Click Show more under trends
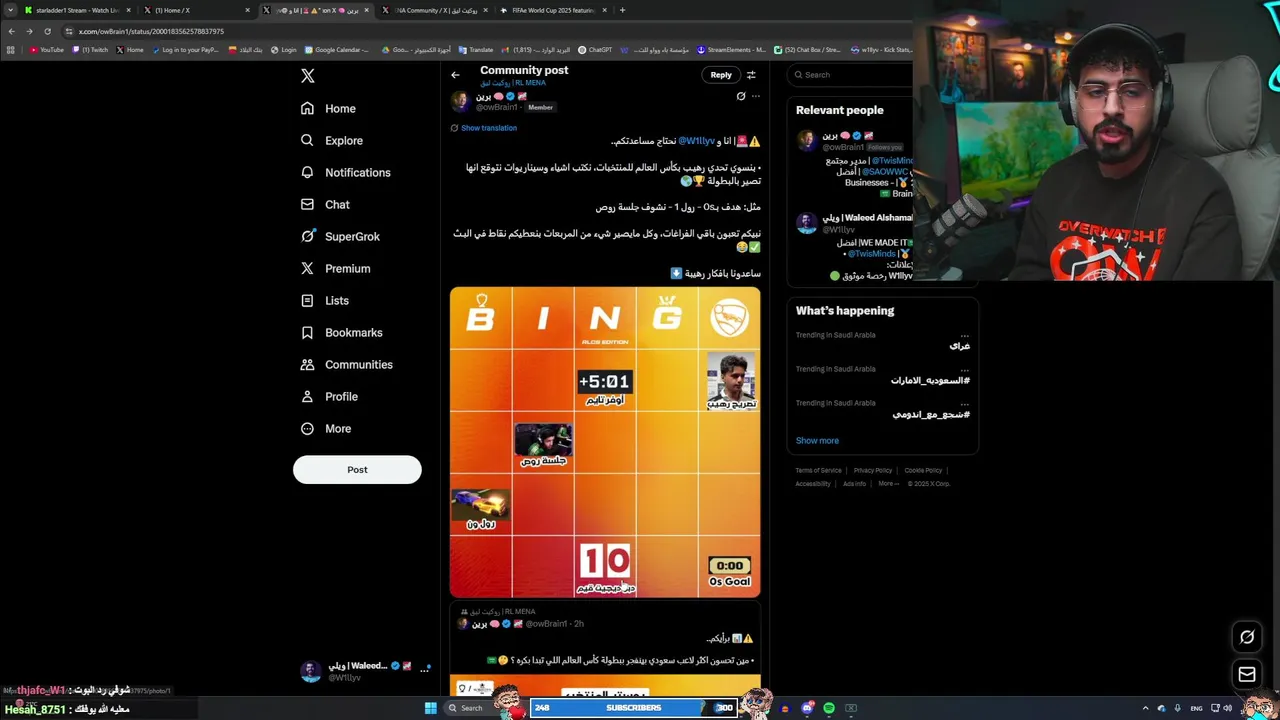Screen dimensions: 1280x720 [817, 440]
